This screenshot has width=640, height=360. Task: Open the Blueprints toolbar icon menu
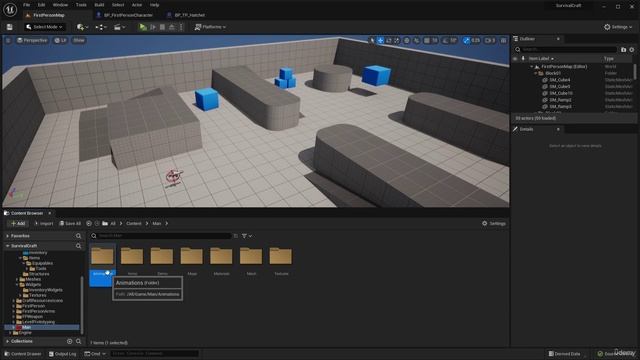pos(101,27)
